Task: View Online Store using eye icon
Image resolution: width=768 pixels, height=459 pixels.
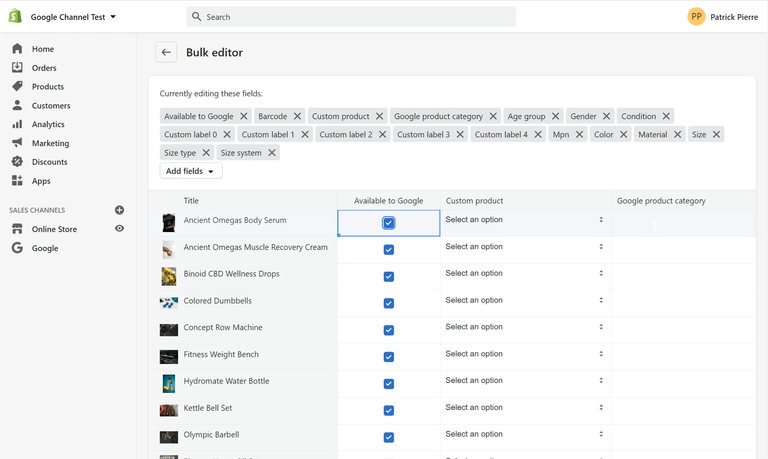Action: pos(119,229)
